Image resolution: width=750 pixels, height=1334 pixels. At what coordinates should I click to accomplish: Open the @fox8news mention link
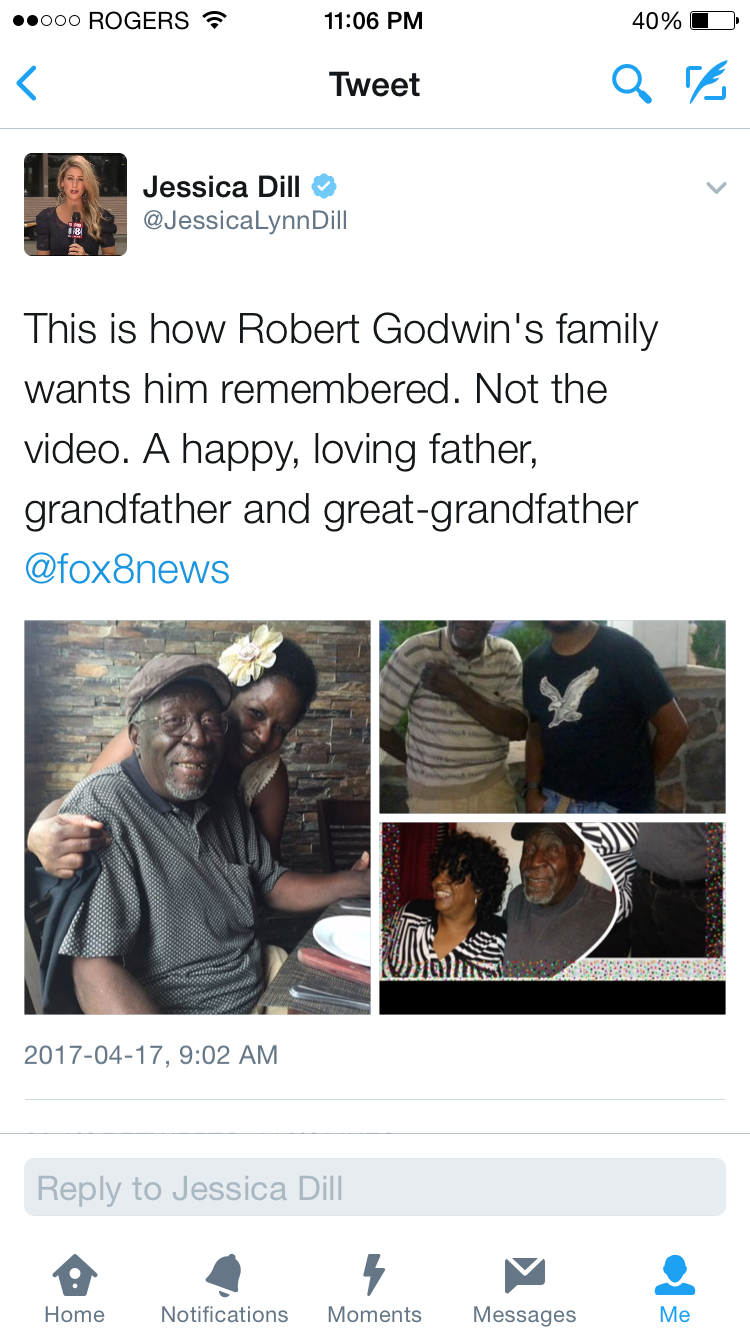point(127,570)
